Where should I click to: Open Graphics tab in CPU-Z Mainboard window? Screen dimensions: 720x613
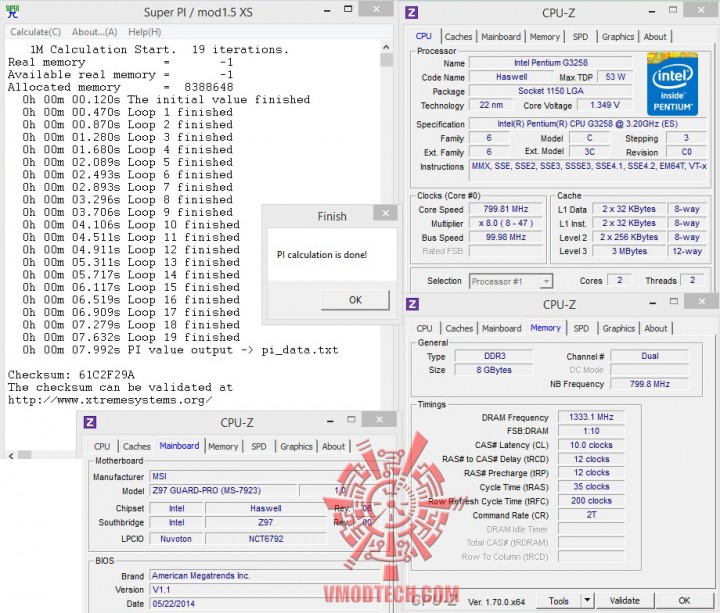tap(296, 446)
